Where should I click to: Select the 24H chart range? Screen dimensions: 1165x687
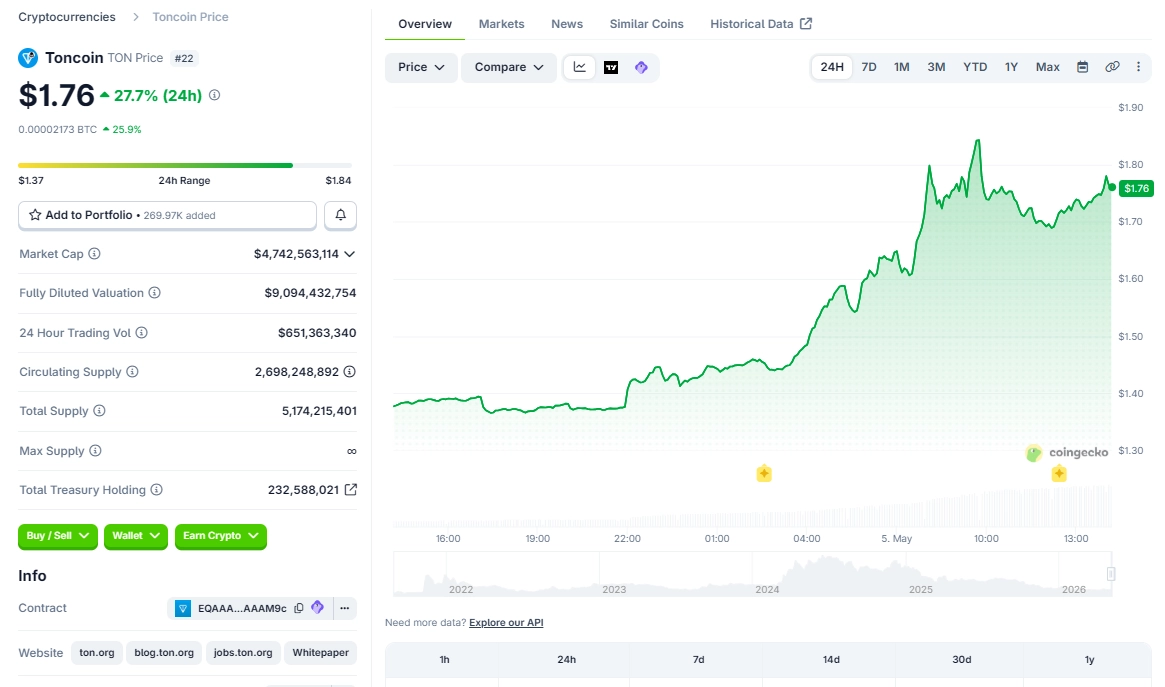click(x=831, y=67)
